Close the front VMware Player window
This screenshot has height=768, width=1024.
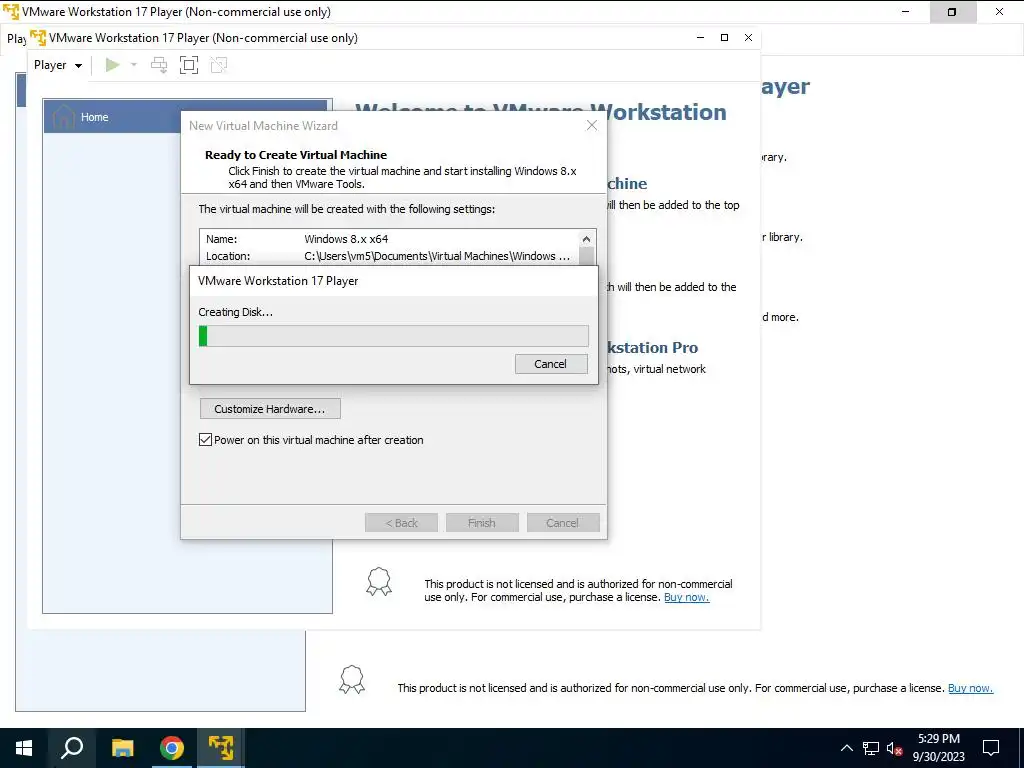click(x=748, y=37)
